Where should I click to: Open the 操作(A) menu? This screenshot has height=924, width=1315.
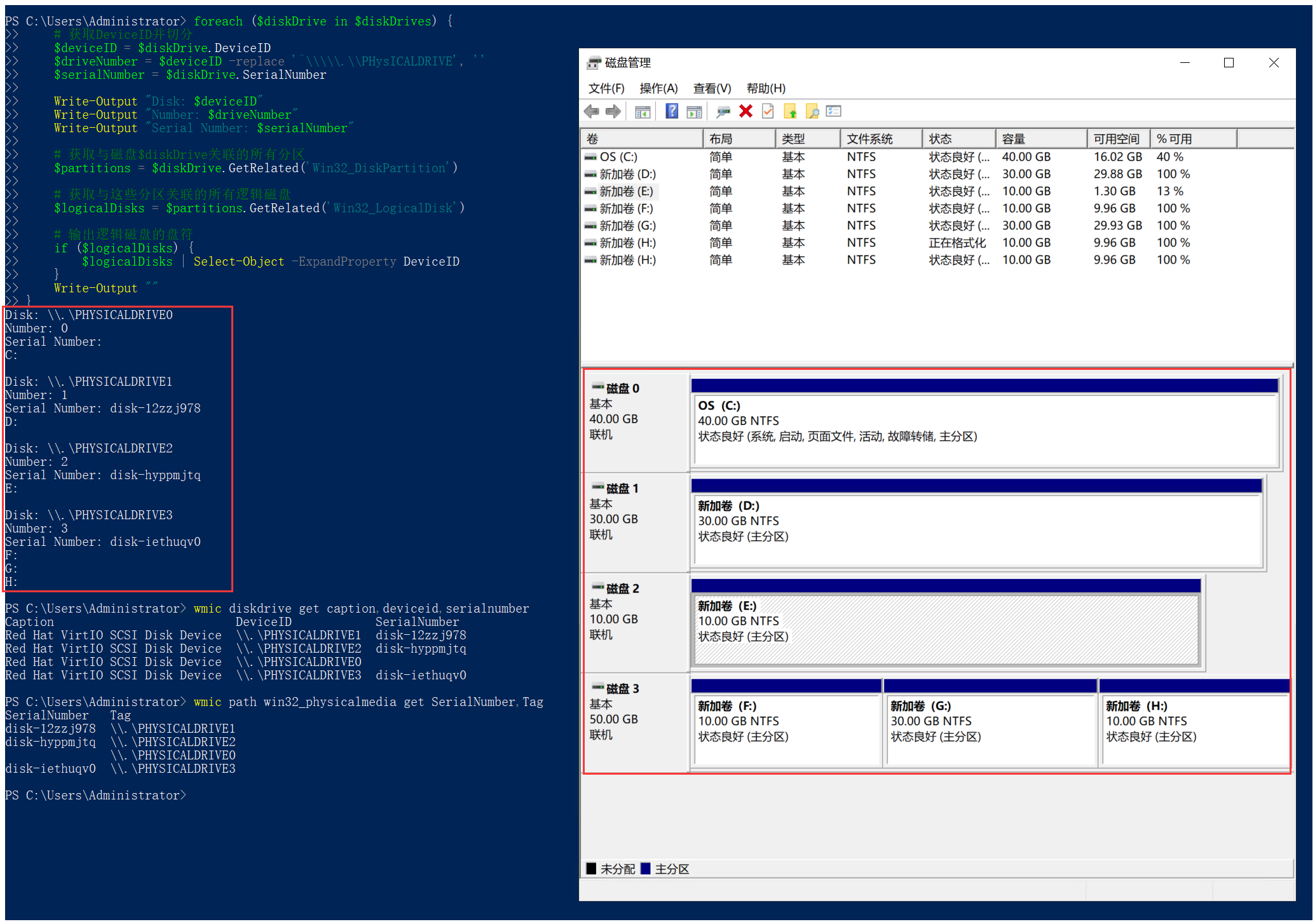(x=658, y=88)
